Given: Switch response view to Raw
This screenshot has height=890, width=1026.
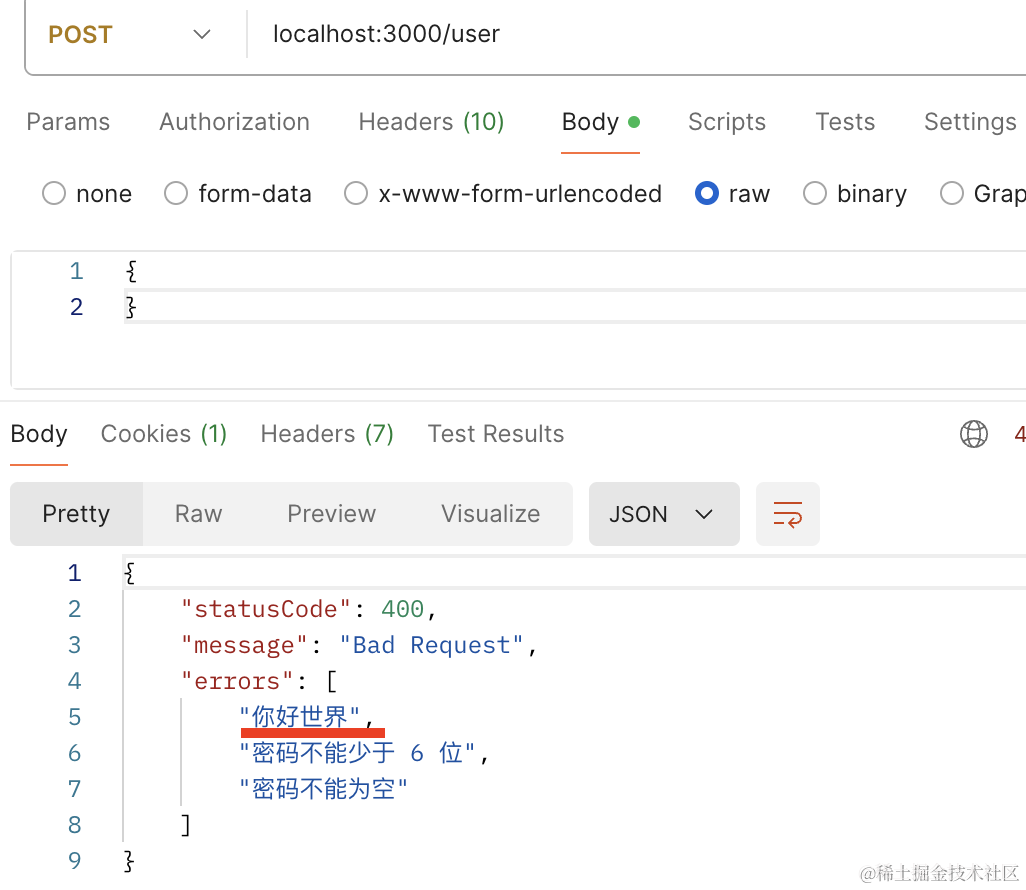Looking at the screenshot, I should (x=198, y=514).
